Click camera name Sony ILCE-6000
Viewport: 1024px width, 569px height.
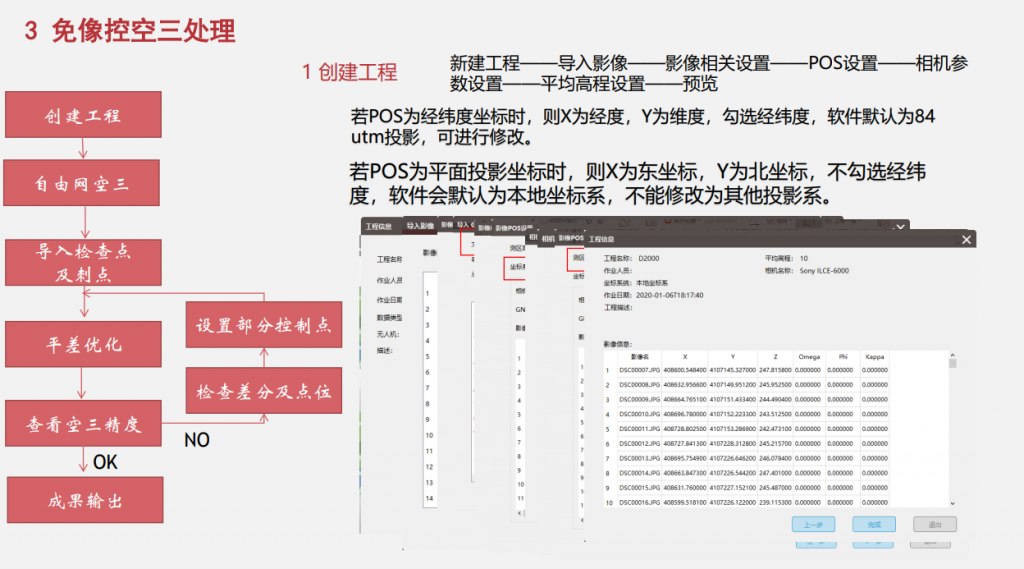coord(824,270)
